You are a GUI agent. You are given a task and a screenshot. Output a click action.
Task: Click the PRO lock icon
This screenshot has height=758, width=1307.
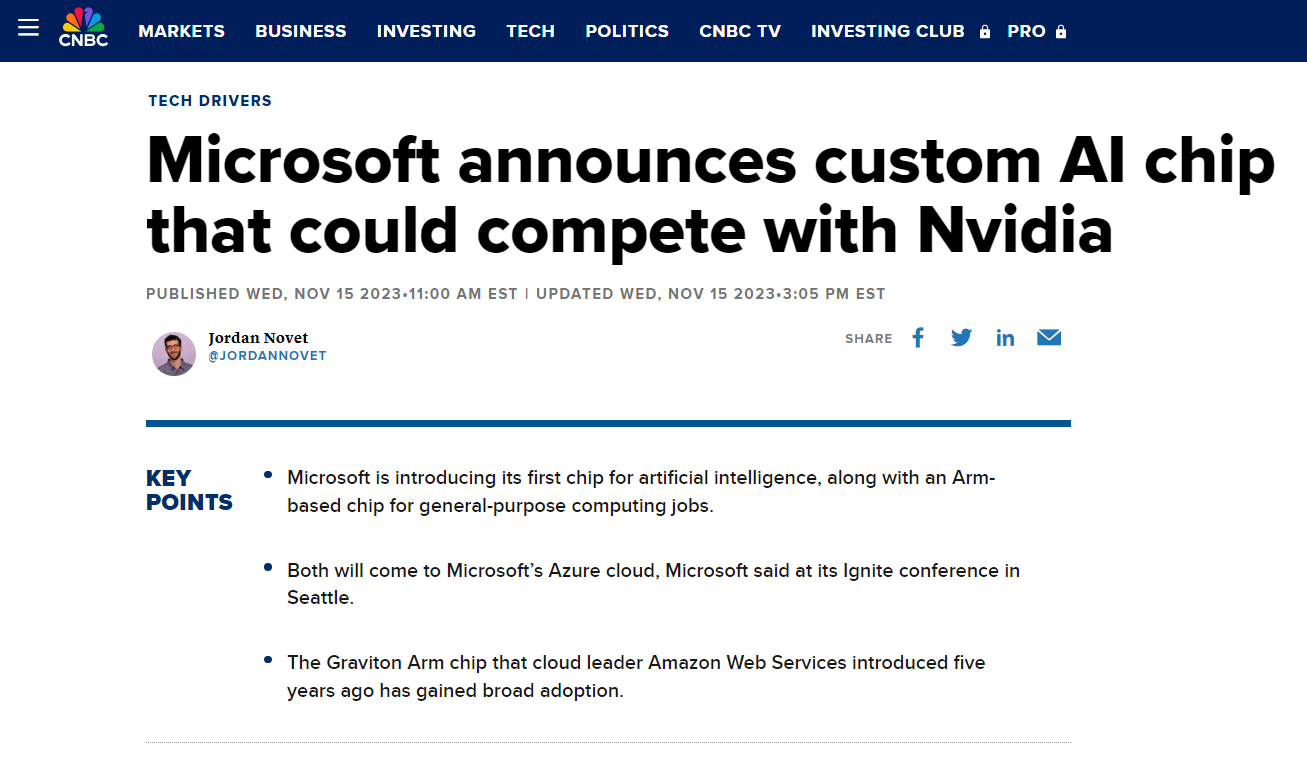1061,32
